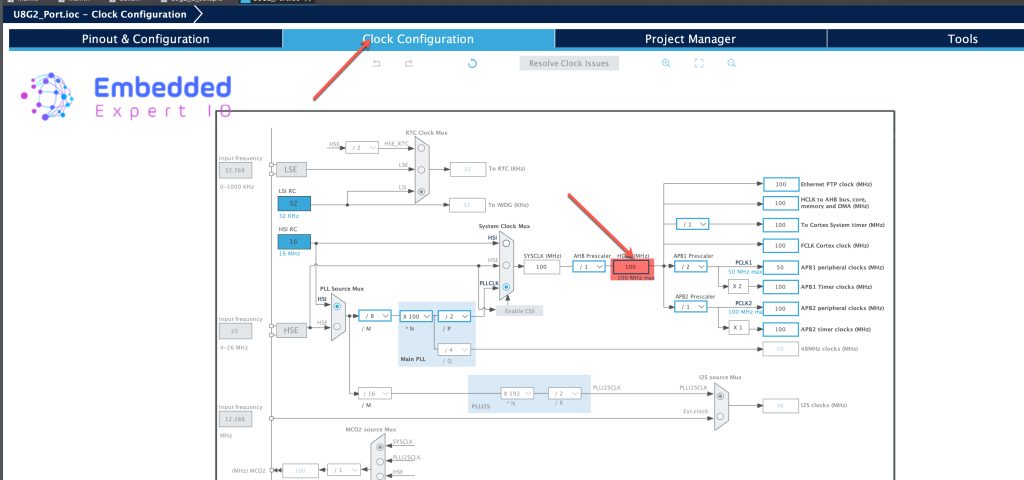This screenshot has width=1024, height=480.
Task: Click the Cortex System timer value
Action: point(780,225)
